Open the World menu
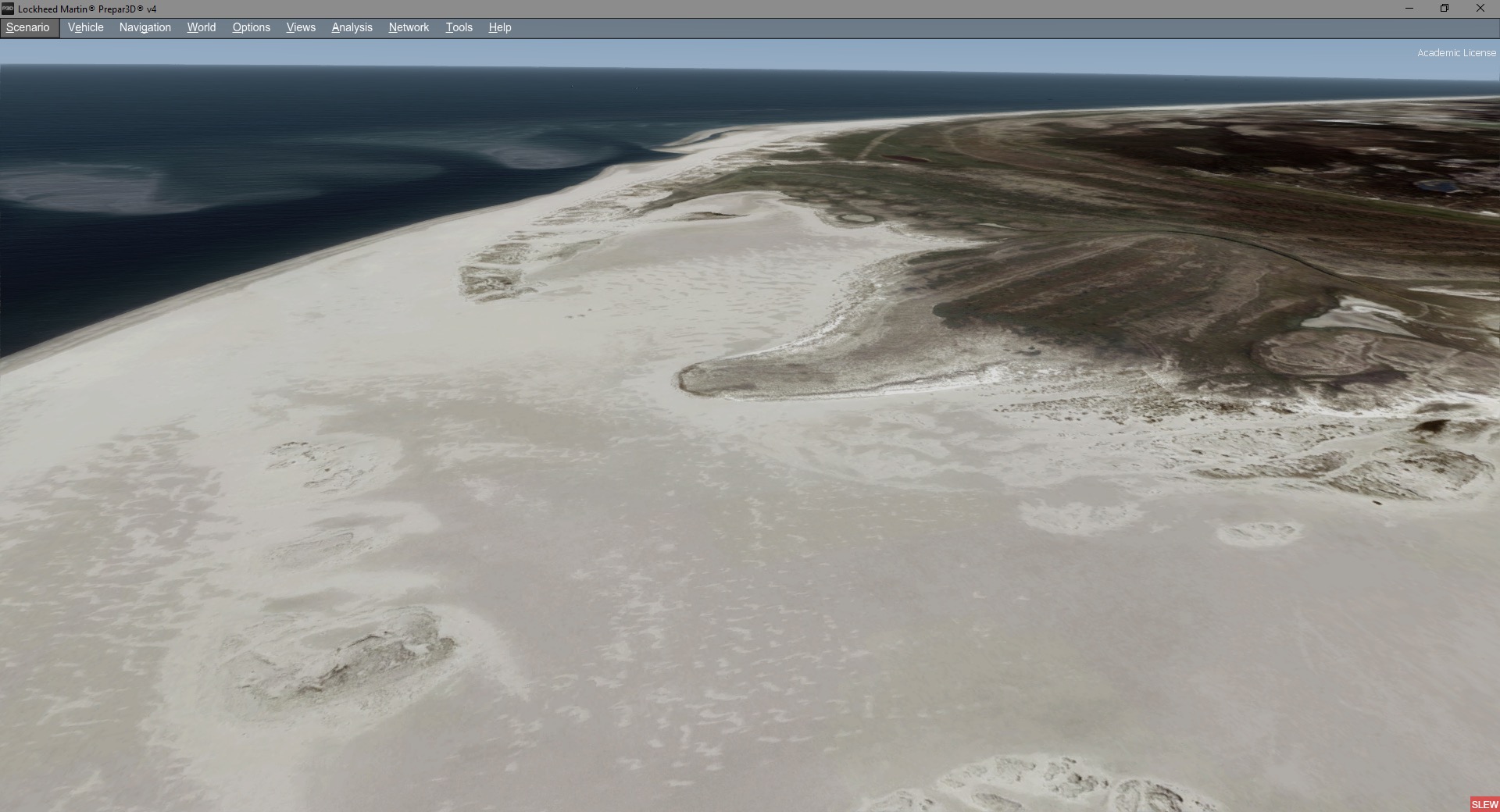The image size is (1500, 812). pos(202,27)
